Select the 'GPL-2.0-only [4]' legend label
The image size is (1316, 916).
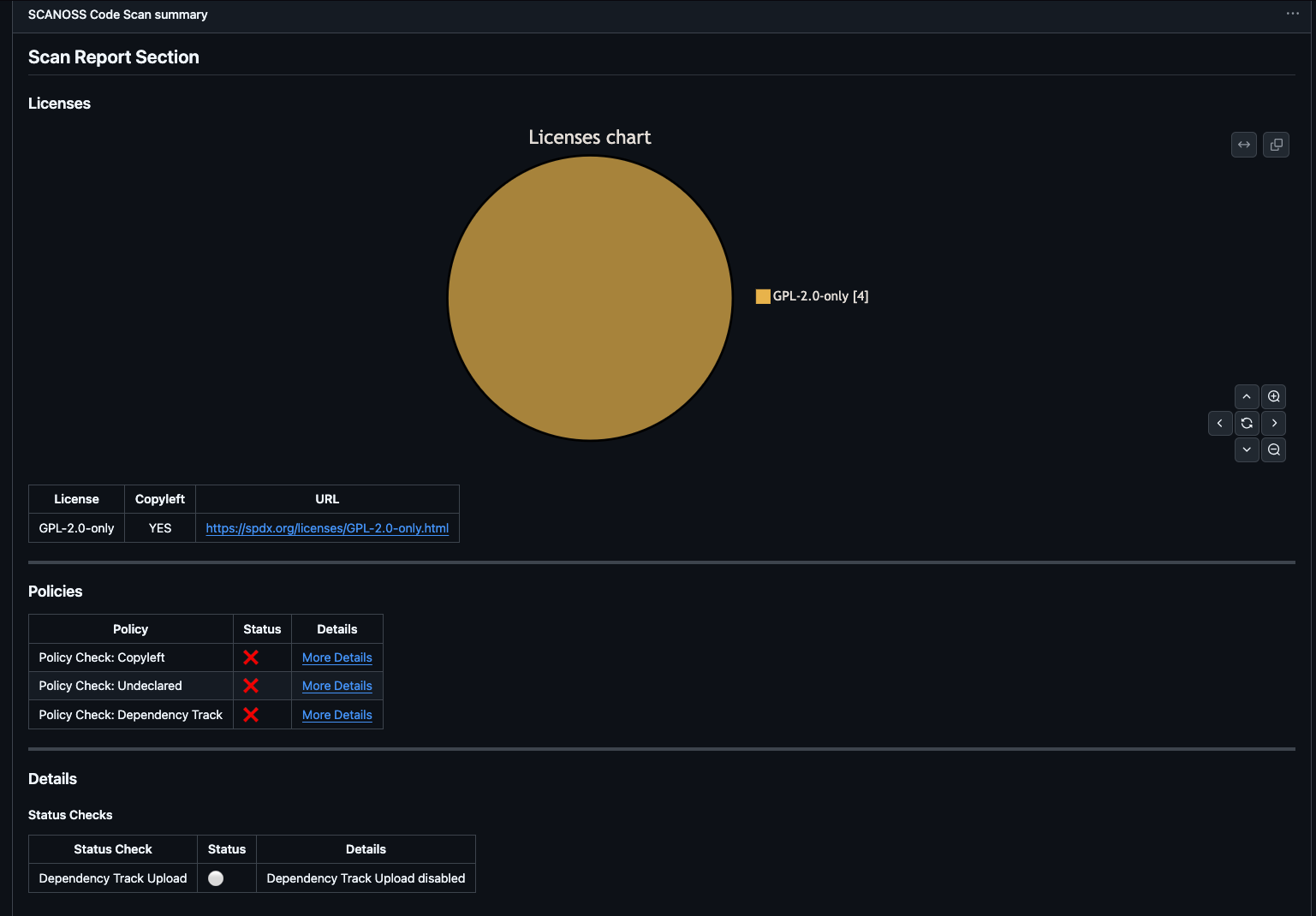pos(820,296)
